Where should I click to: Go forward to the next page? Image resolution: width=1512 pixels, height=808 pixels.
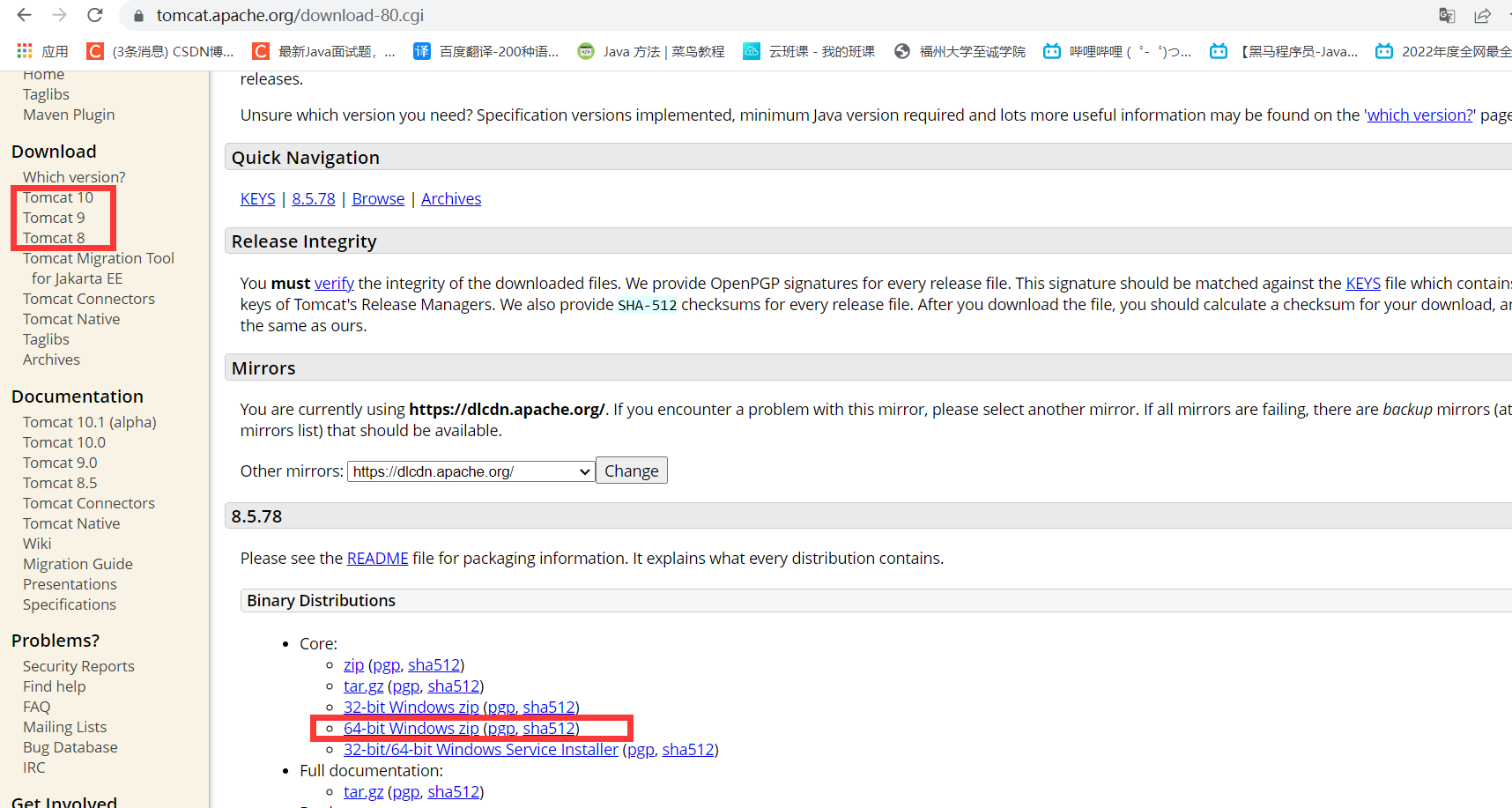click(x=59, y=15)
